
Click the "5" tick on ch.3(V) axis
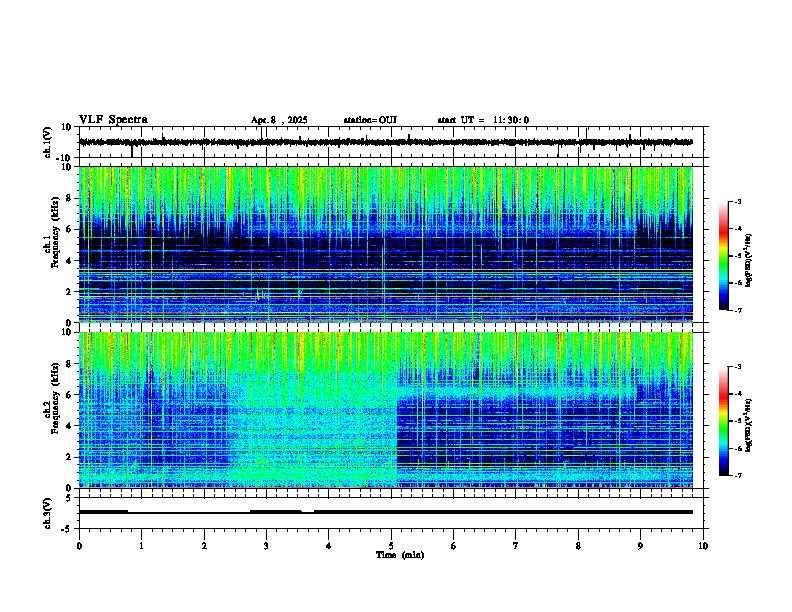tap(69, 498)
